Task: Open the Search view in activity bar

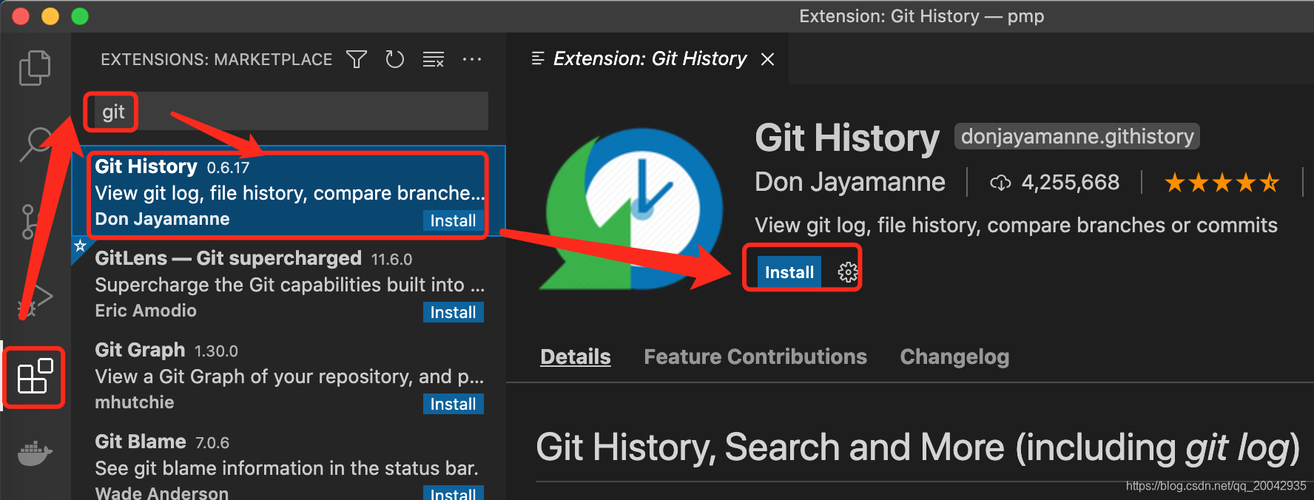Action: (36, 145)
